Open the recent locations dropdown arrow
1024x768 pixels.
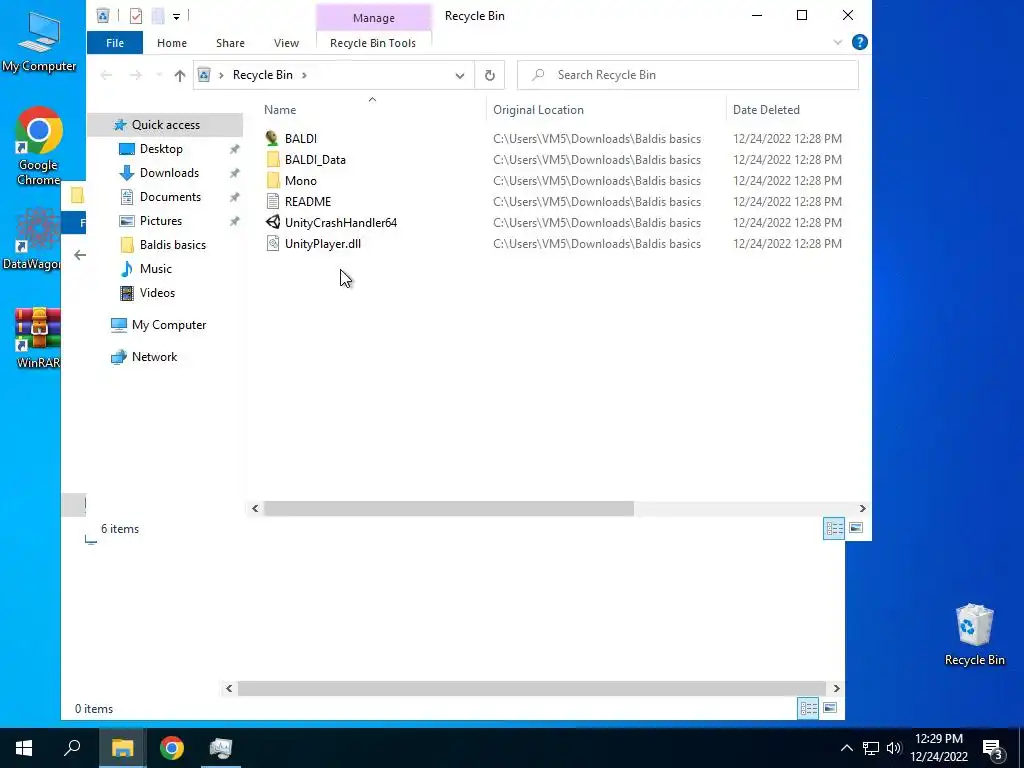tap(159, 75)
